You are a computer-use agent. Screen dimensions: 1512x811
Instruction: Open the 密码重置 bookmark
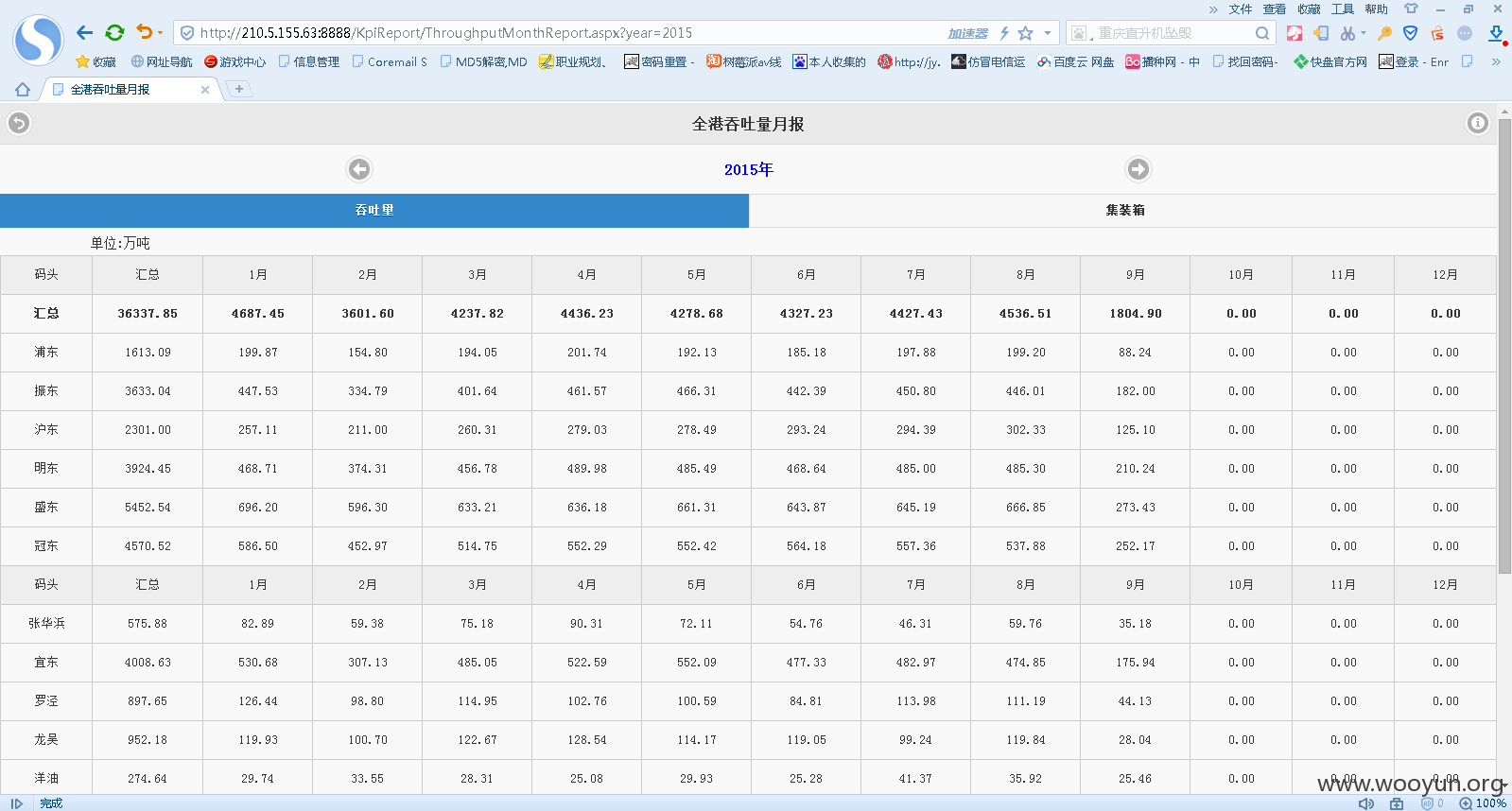(659, 61)
